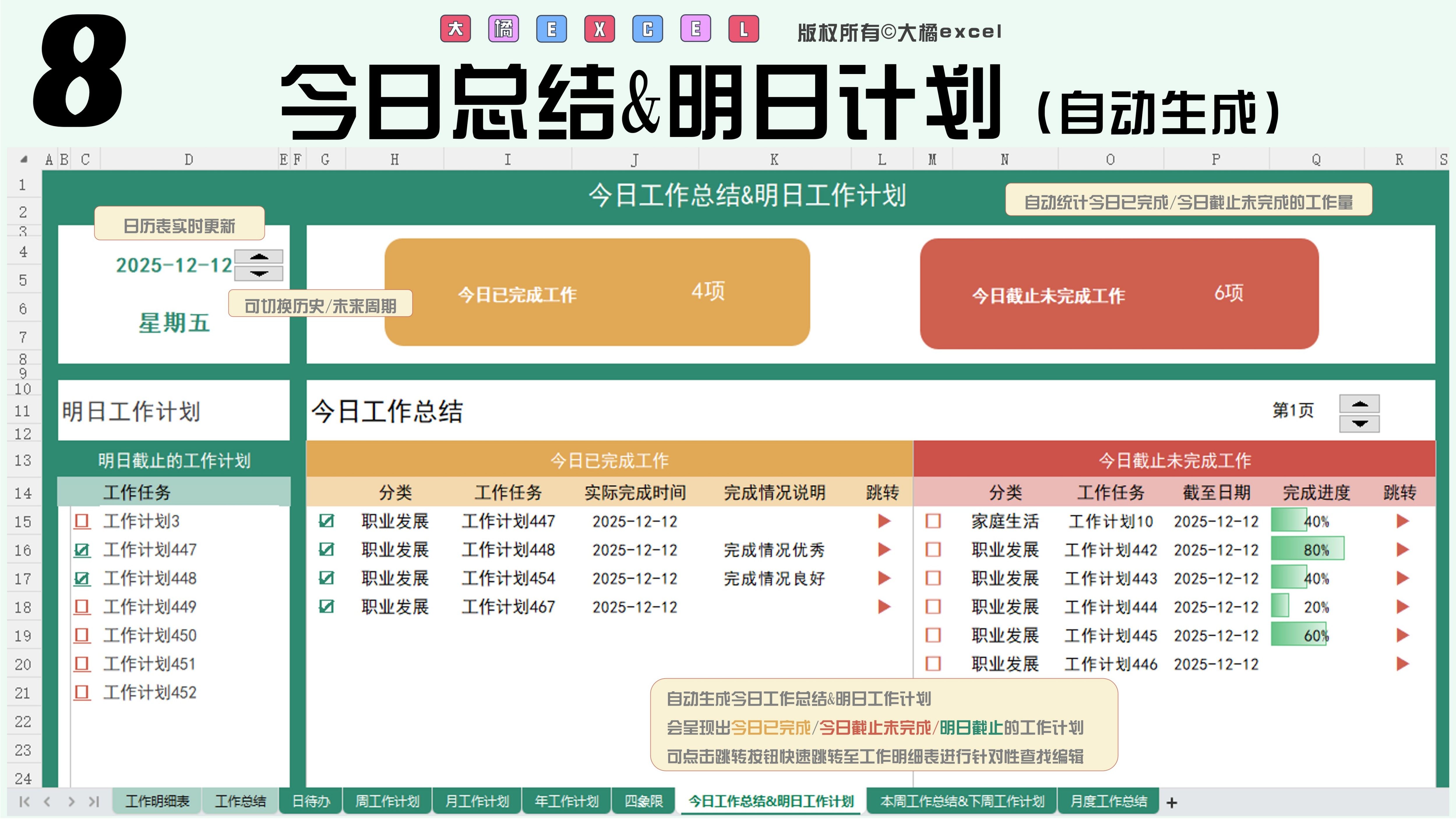
Task: Decrease the date with spinner down arrow
Action: point(259,274)
